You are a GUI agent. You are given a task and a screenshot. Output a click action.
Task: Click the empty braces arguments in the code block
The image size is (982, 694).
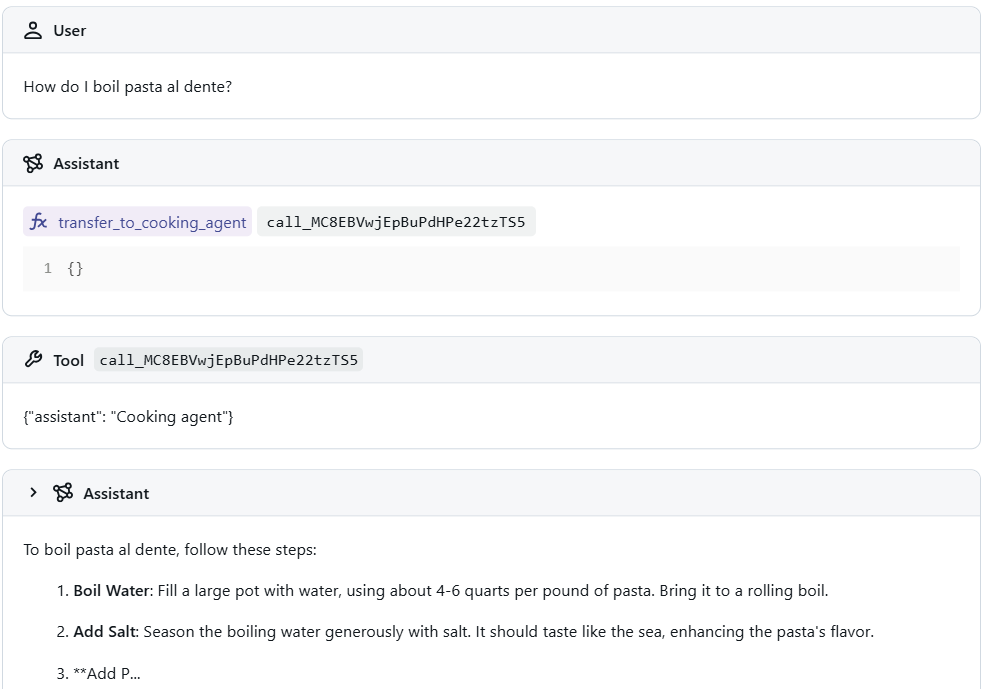(x=75, y=269)
